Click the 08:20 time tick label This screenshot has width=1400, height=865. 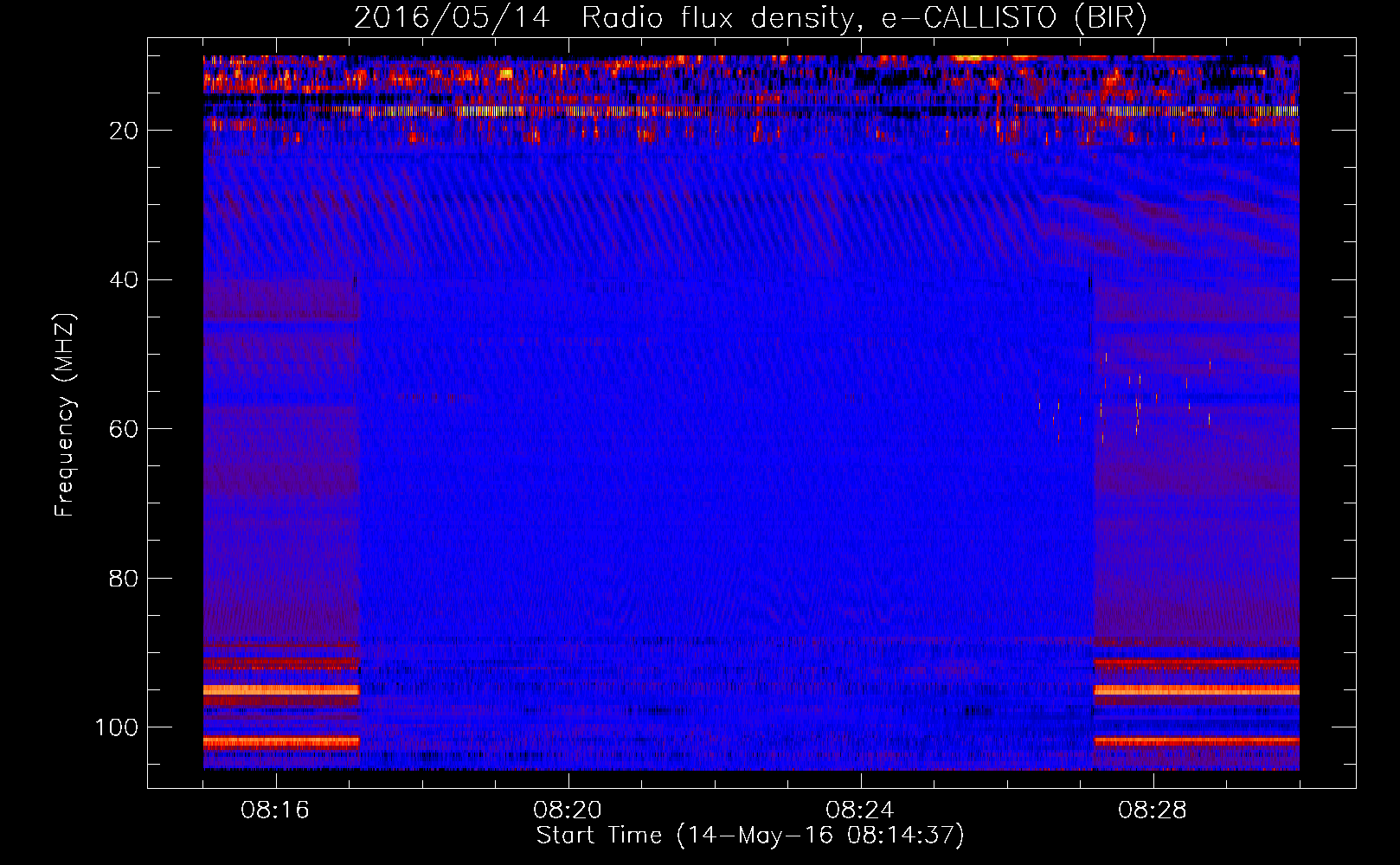(568, 811)
